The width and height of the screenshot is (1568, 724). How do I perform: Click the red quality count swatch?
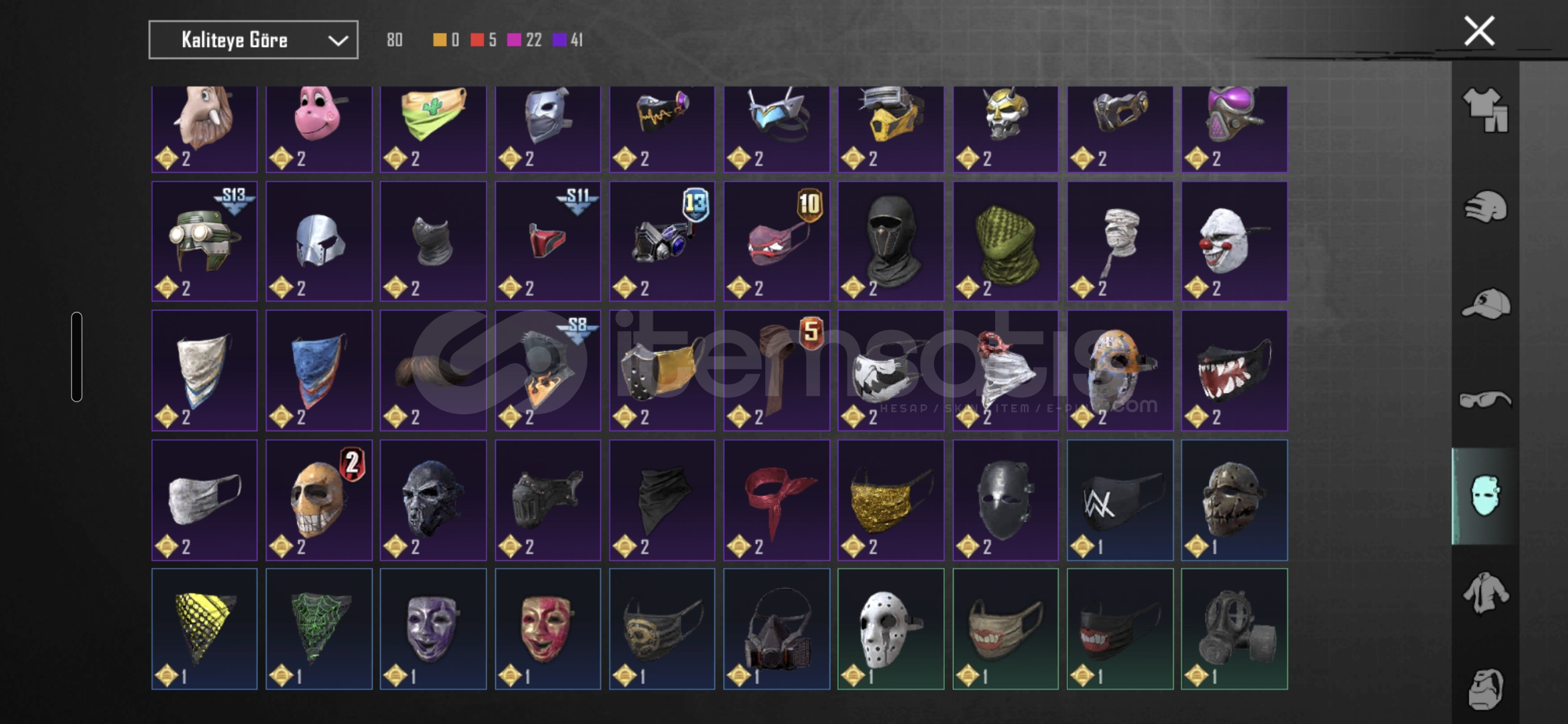477,40
